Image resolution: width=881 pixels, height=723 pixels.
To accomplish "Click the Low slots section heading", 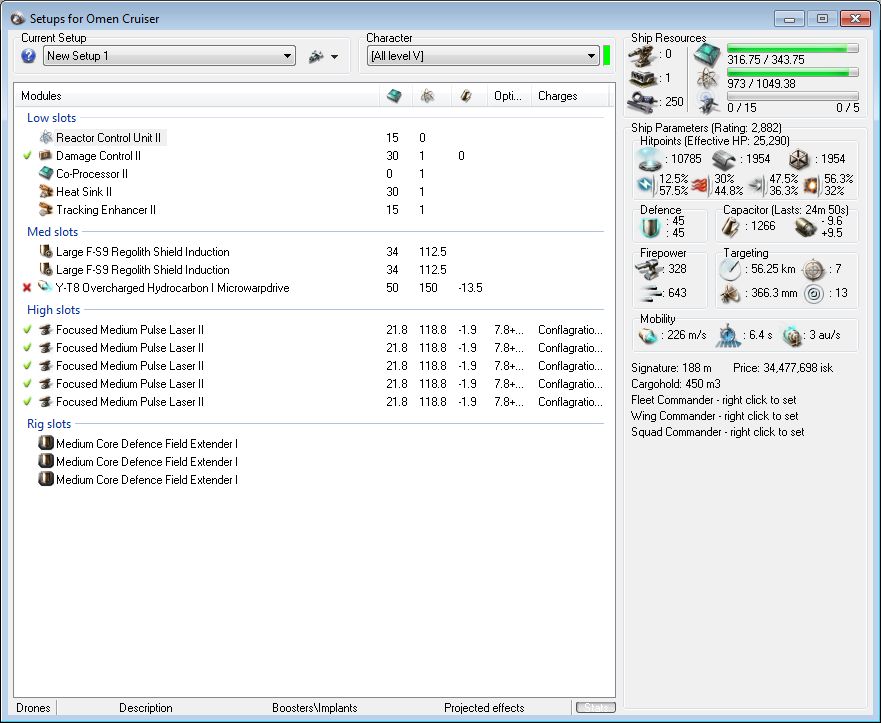I will click(x=51, y=118).
